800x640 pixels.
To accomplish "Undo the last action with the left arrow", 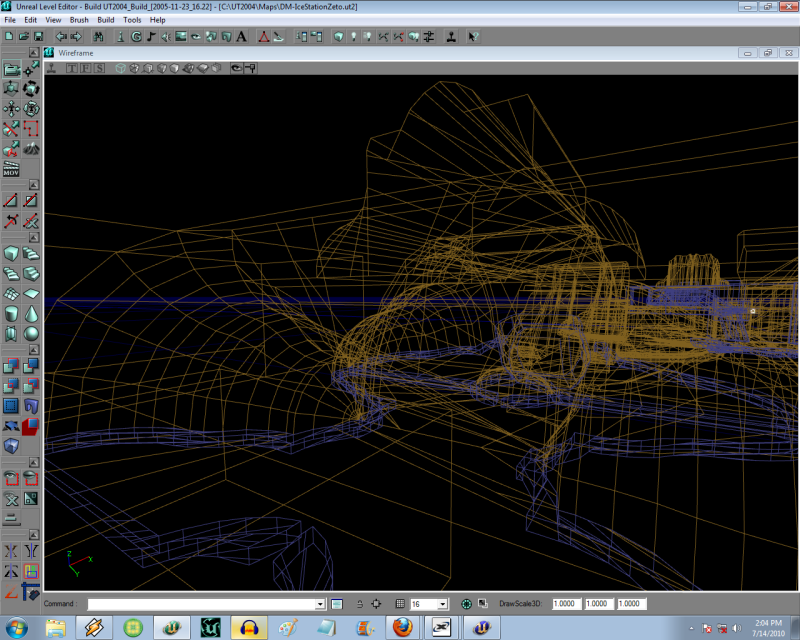I will 61,37.
